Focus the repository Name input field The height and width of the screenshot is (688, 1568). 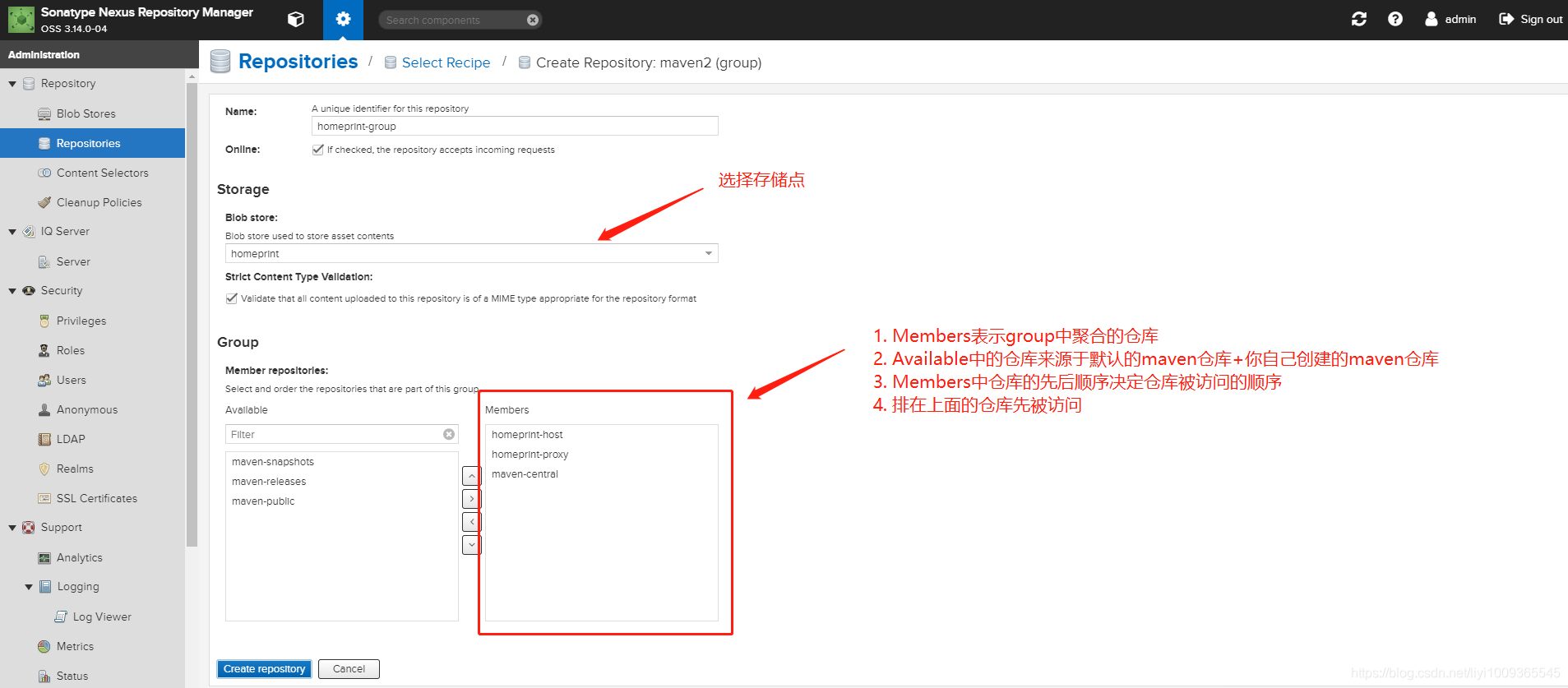pyautogui.click(x=515, y=126)
